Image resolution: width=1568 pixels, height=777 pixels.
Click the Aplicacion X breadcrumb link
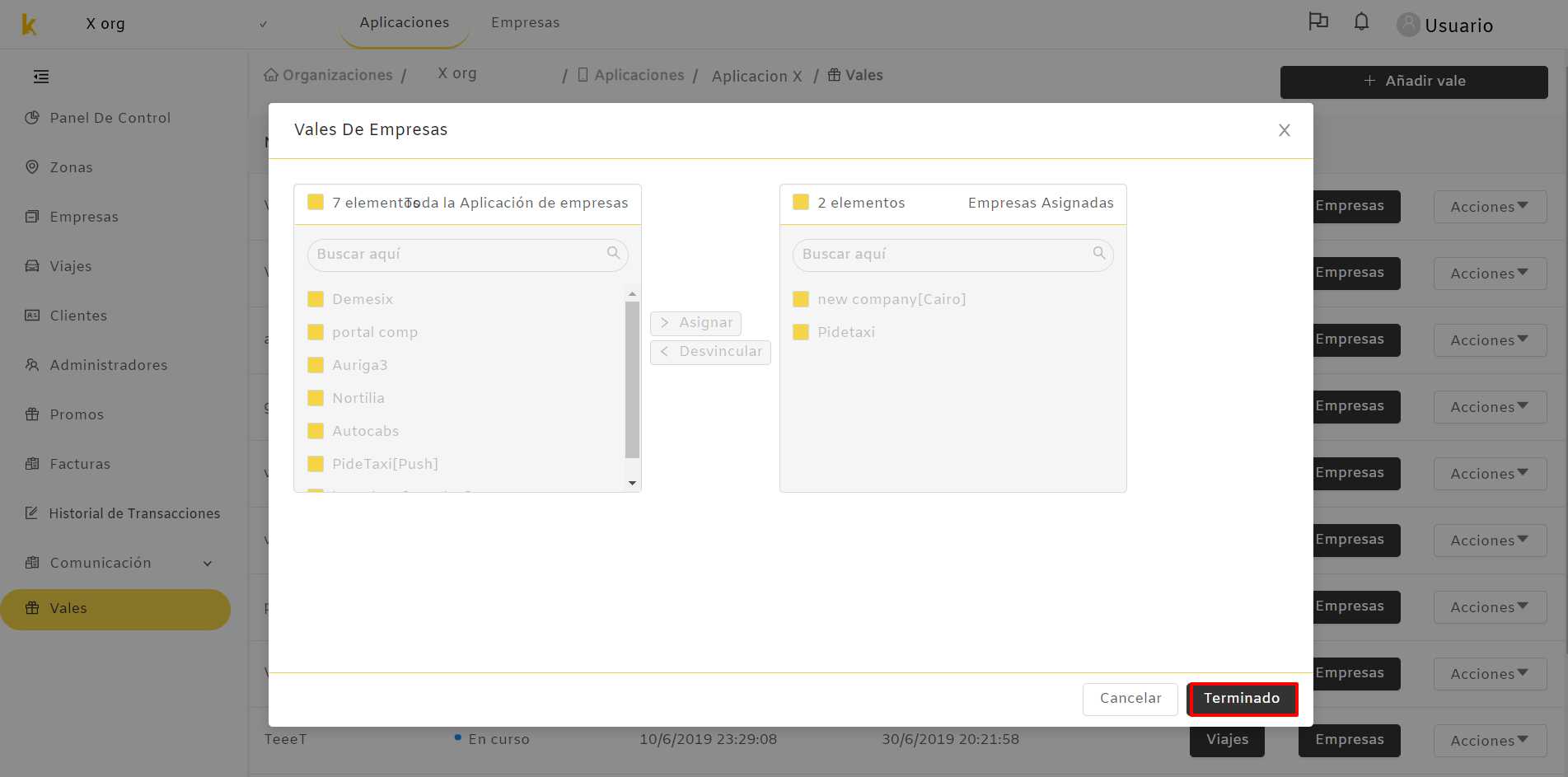(756, 76)
